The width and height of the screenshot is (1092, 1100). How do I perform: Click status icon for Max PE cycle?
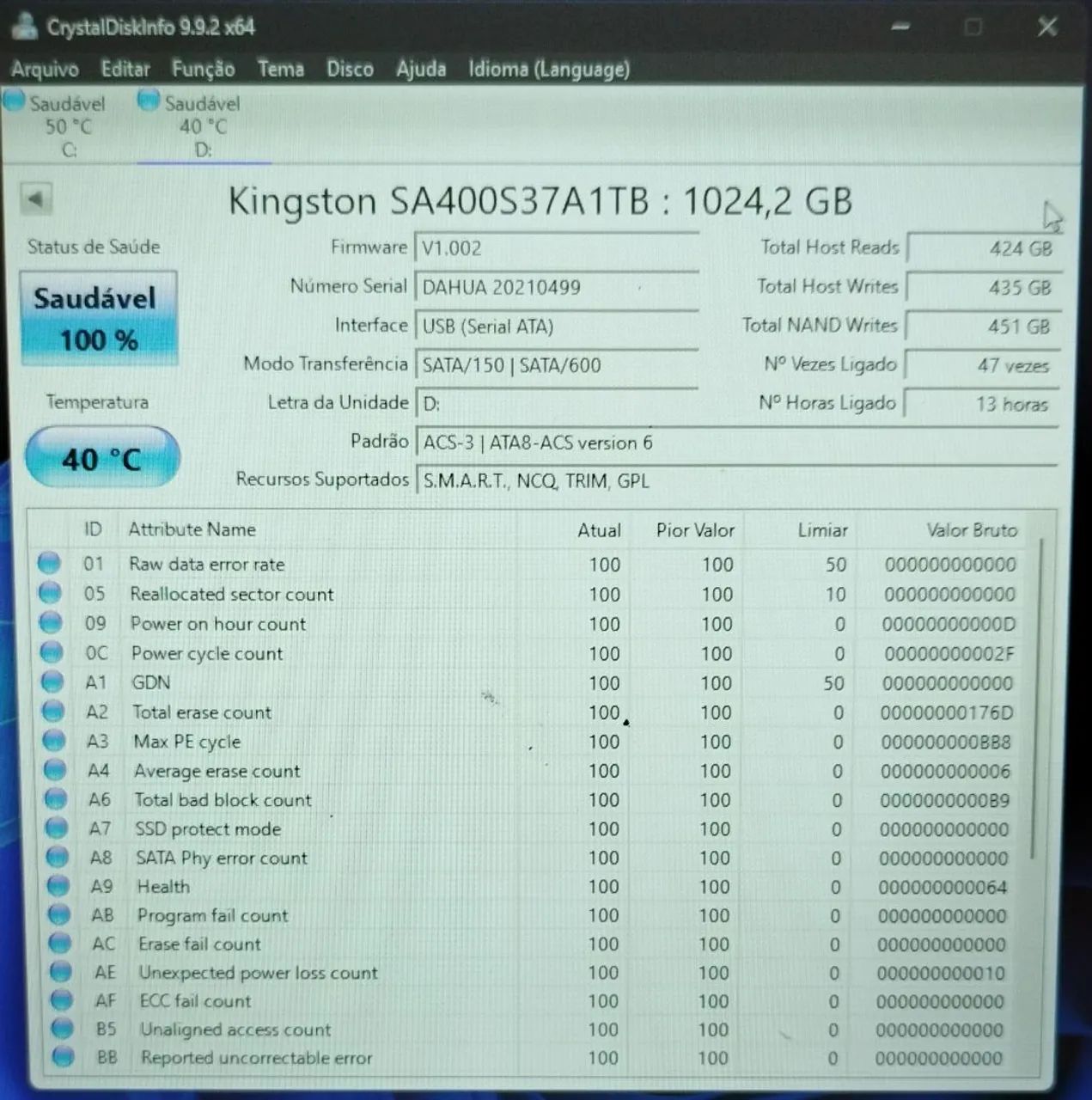[54, 740]
